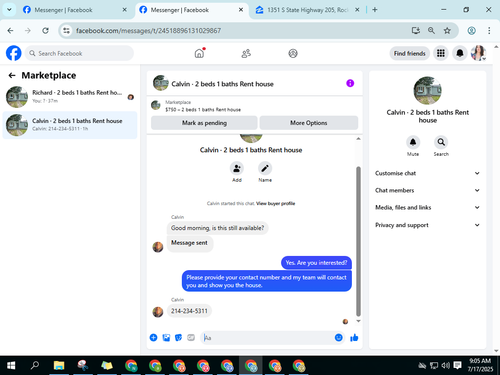Open the Chrome tab search dropdown
This screenshot has height=375, width=500.
[9, 10]
